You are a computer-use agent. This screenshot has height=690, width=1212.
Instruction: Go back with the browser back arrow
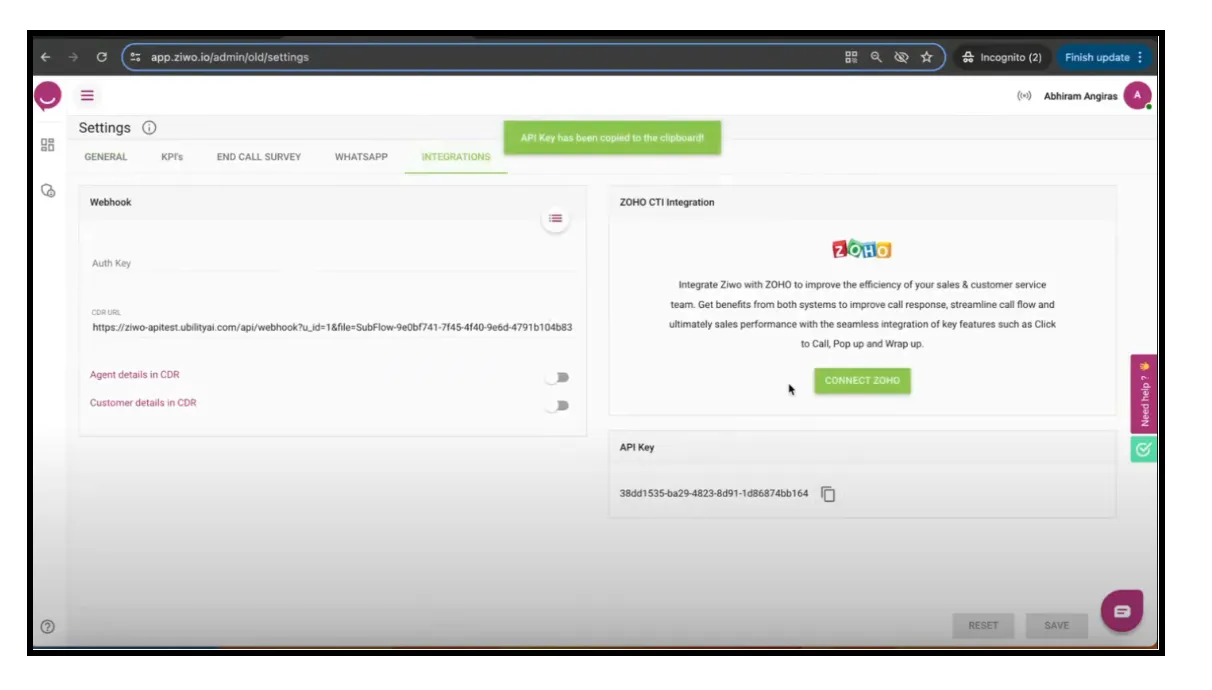46,57
